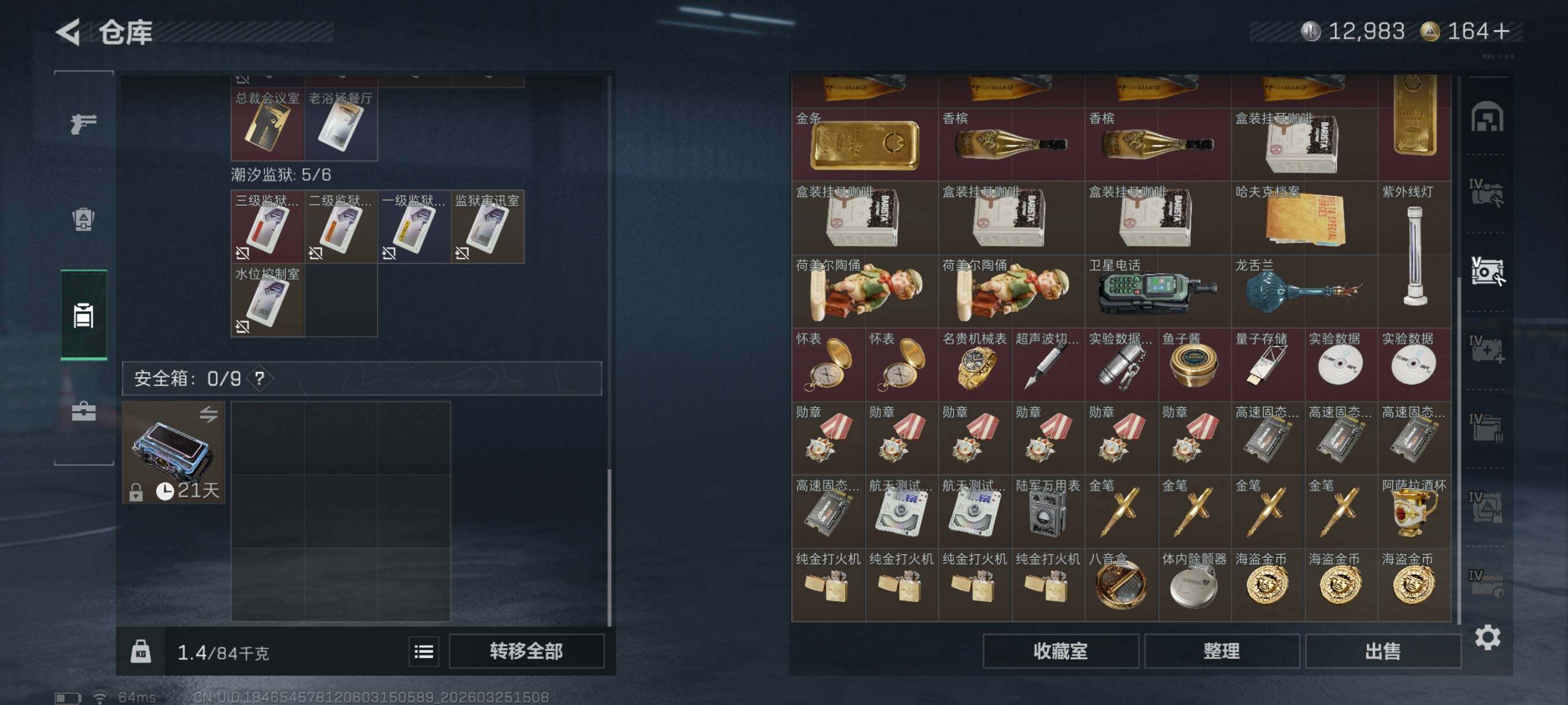
Task: Select the warehouse home icon on the right sidebar
Action: [1487, 117]
